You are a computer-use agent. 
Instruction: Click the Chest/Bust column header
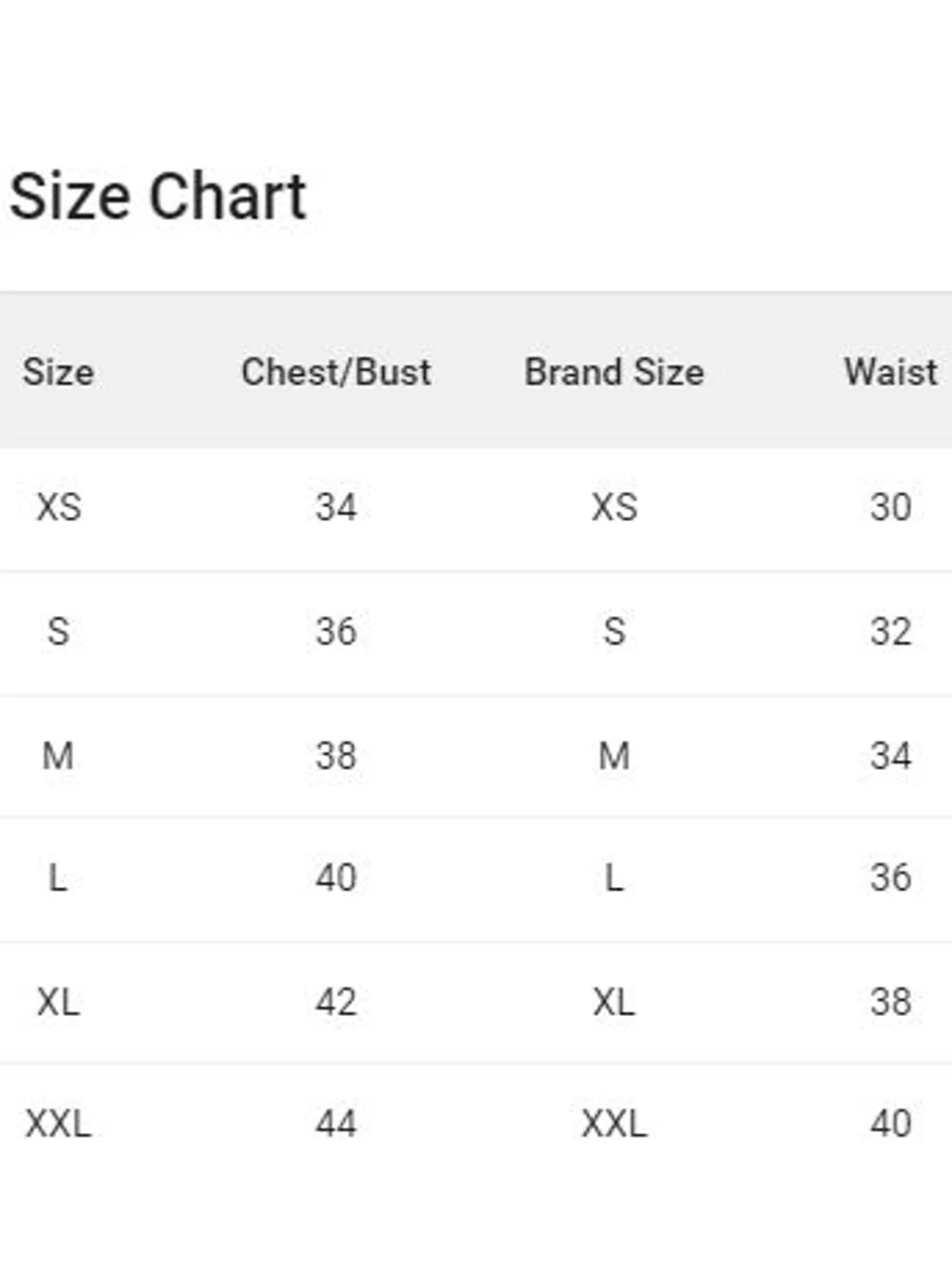click(336, 372)
